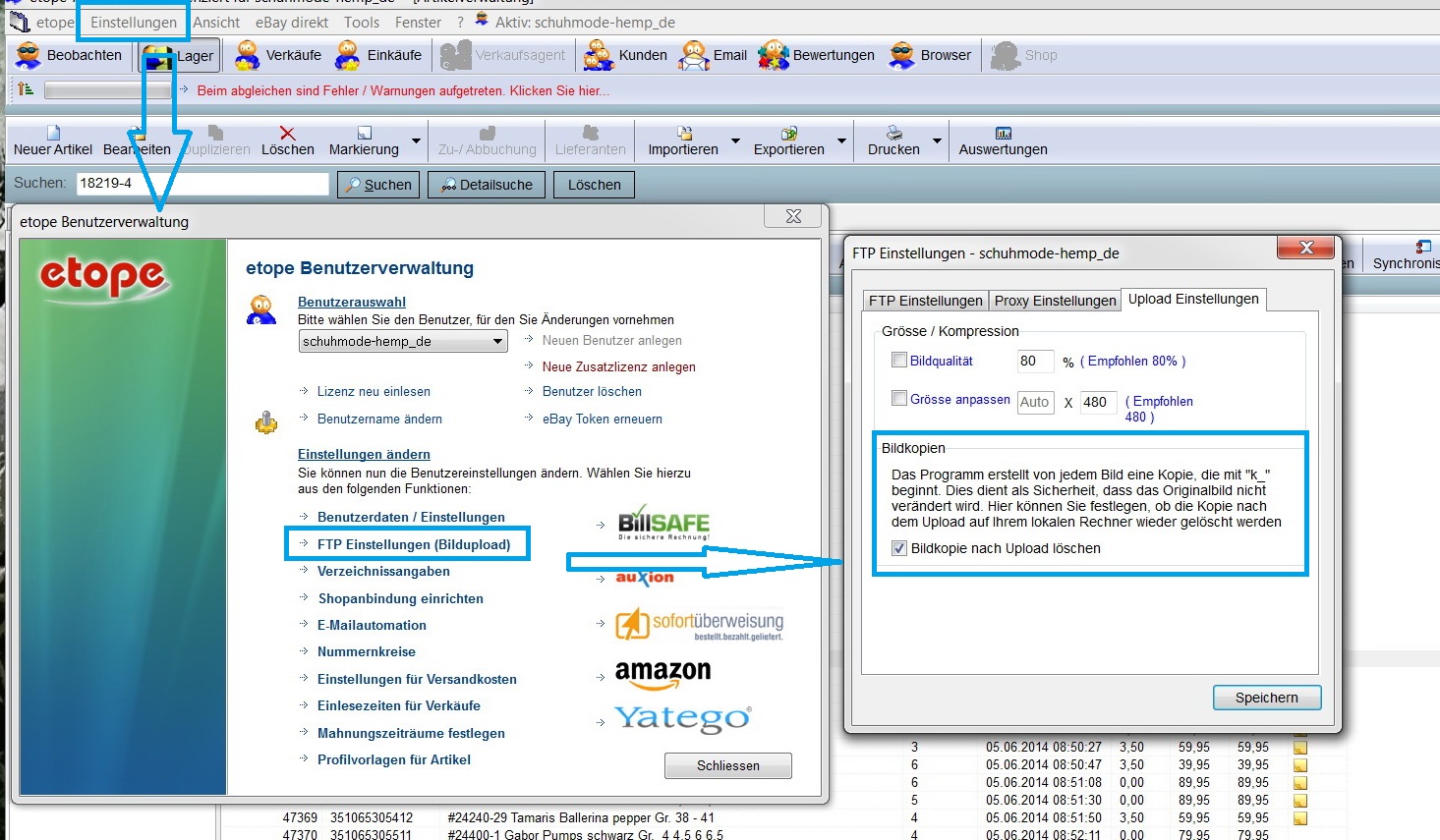The width and height of the screenshot is (1440, 840).
Task: Open Bewertungen ratings icon
Action: point(774,56)
